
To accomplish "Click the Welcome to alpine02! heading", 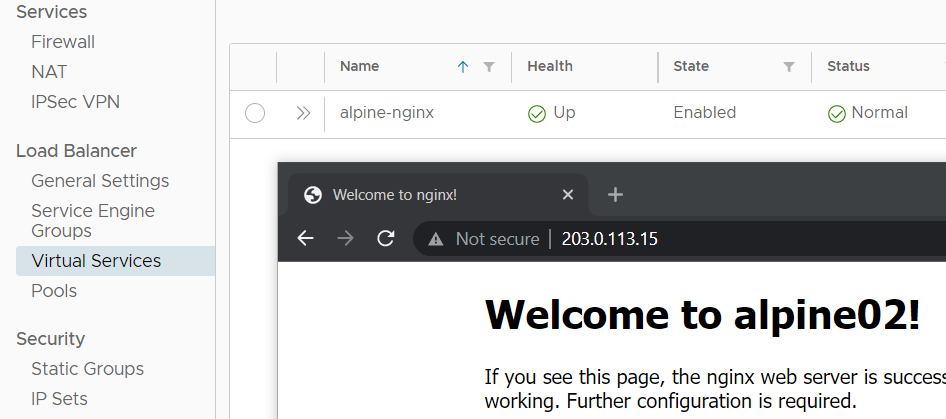I will click(703, 314).
